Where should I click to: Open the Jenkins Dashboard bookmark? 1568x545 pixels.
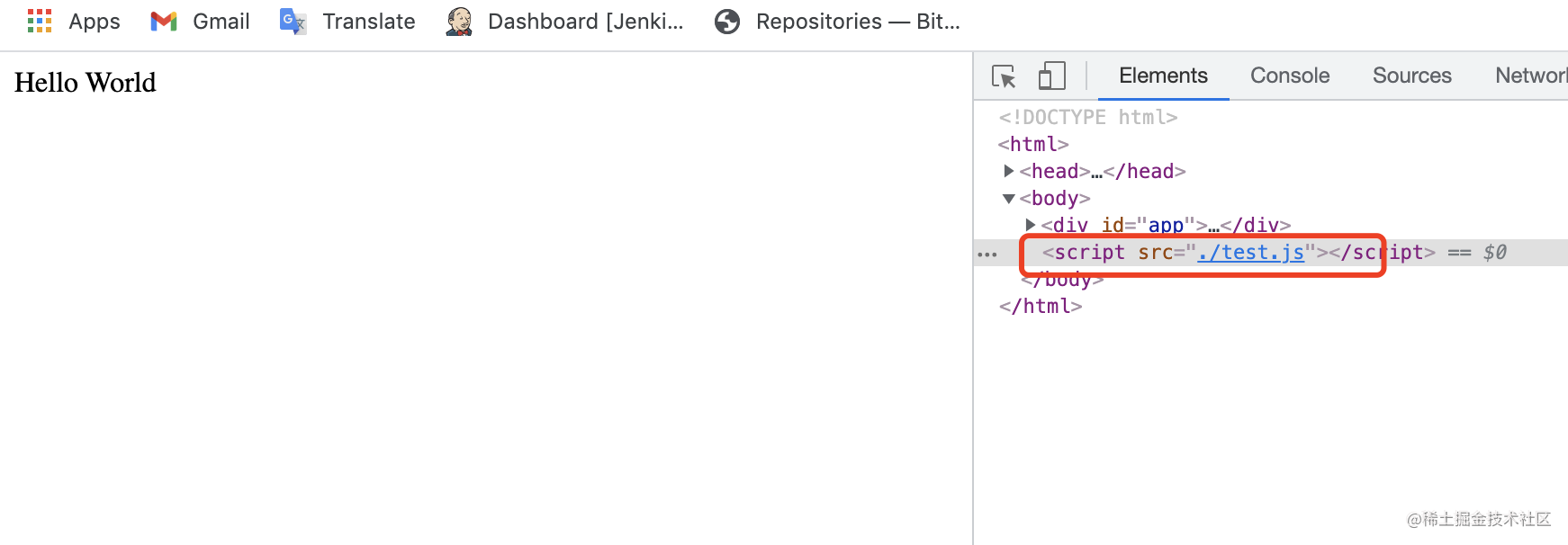[565, 22]
